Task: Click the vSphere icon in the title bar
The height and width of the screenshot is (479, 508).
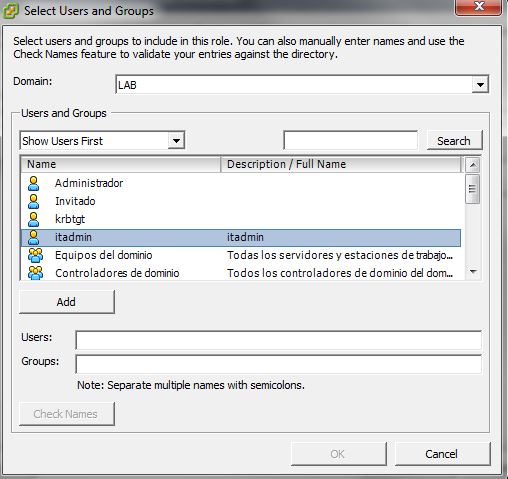Action: (11, 11)
